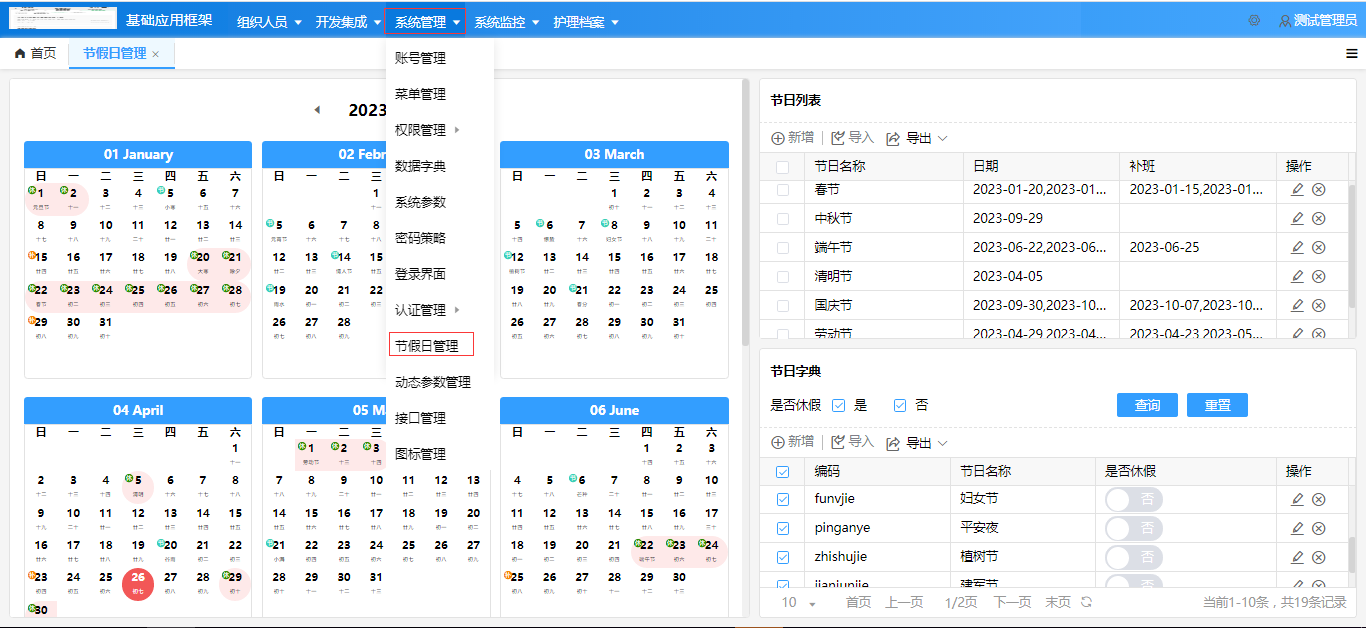Click the settings gear icon in the top bar
The height and width of the screenshot is (628, 1366).
coord(1254,19)
